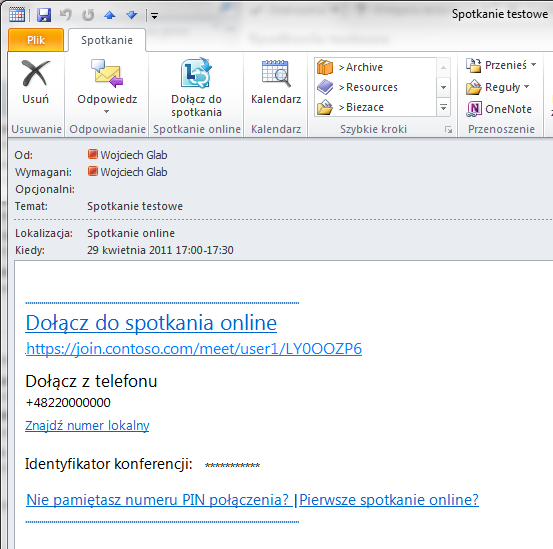Click the Biezace quick step folder icon
Image resolution: width=553 pixels, height=549 pixels.
point(325,107)
